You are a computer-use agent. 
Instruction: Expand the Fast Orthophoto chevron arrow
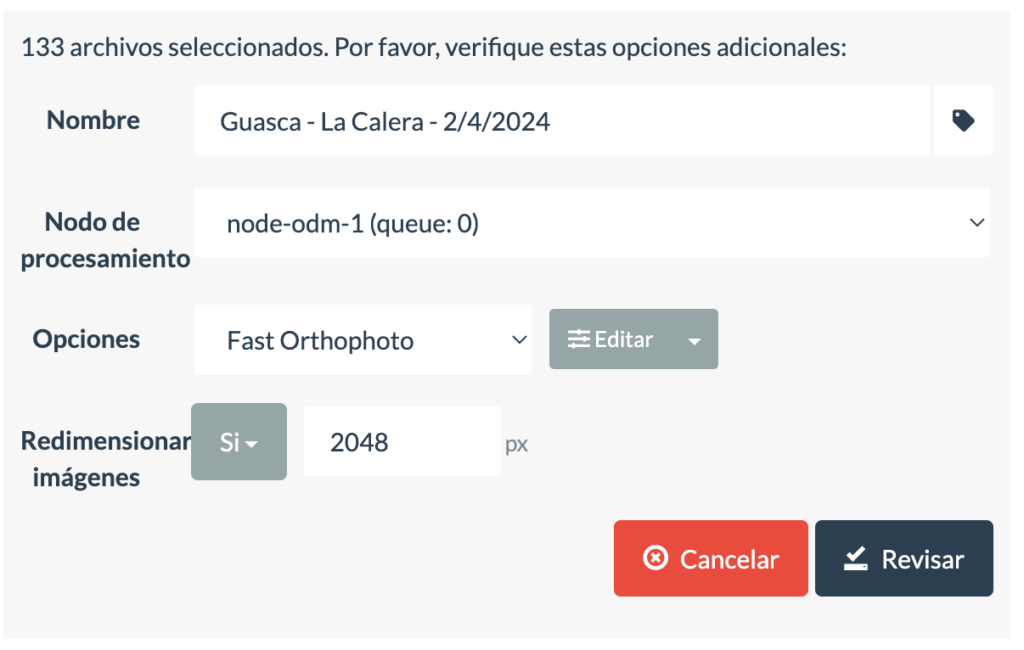[519, 340]
